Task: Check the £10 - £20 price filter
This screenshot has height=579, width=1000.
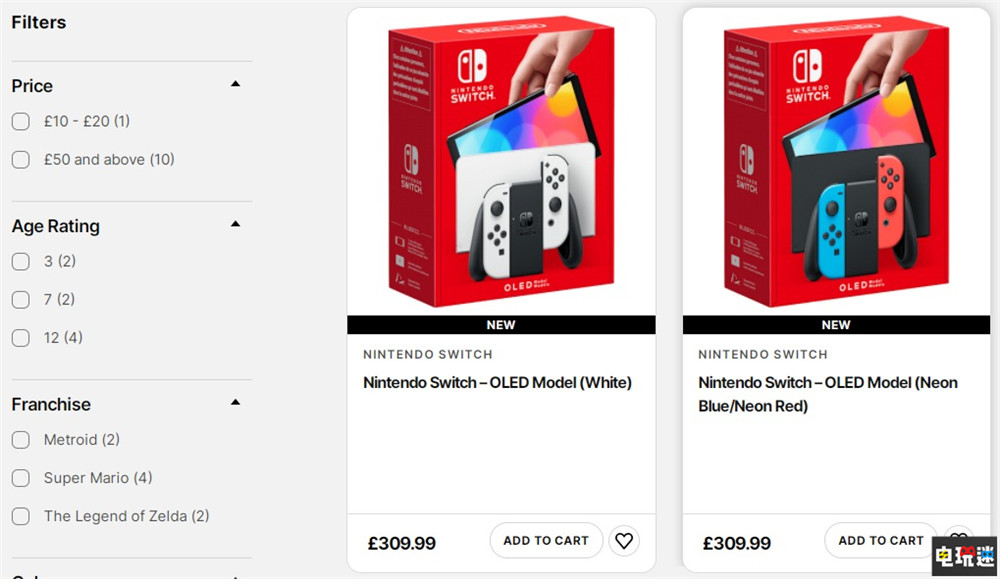Action: click(x=21, y=121)
